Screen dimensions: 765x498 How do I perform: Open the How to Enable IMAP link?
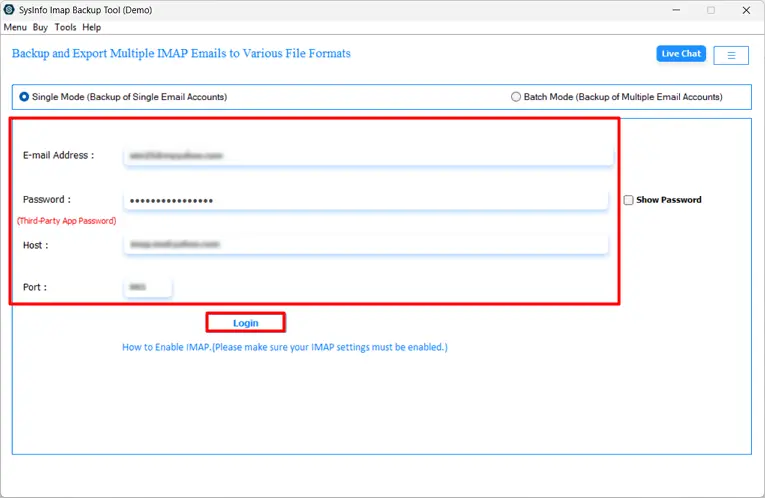coord(284,347)
